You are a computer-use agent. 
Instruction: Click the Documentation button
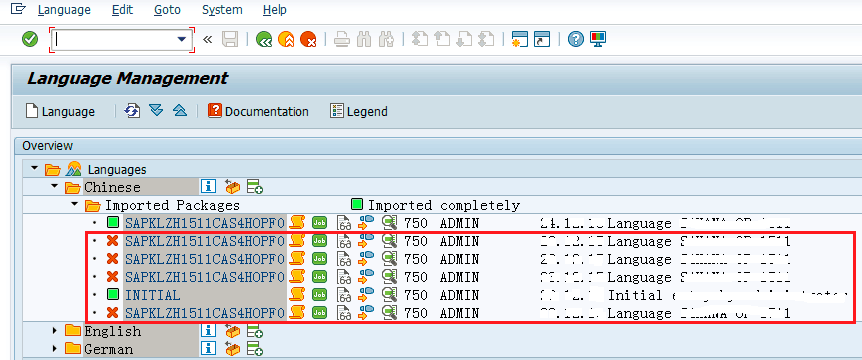258,112
